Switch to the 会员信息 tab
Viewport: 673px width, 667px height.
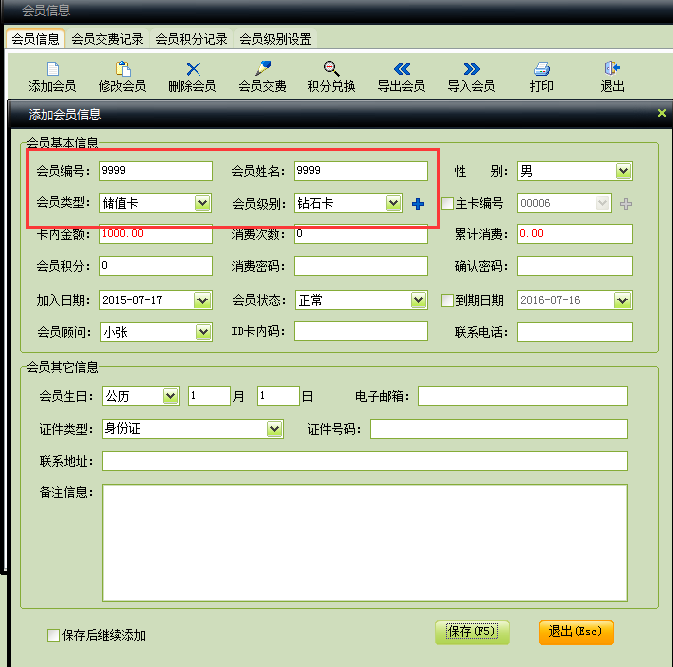click(35, 39)
